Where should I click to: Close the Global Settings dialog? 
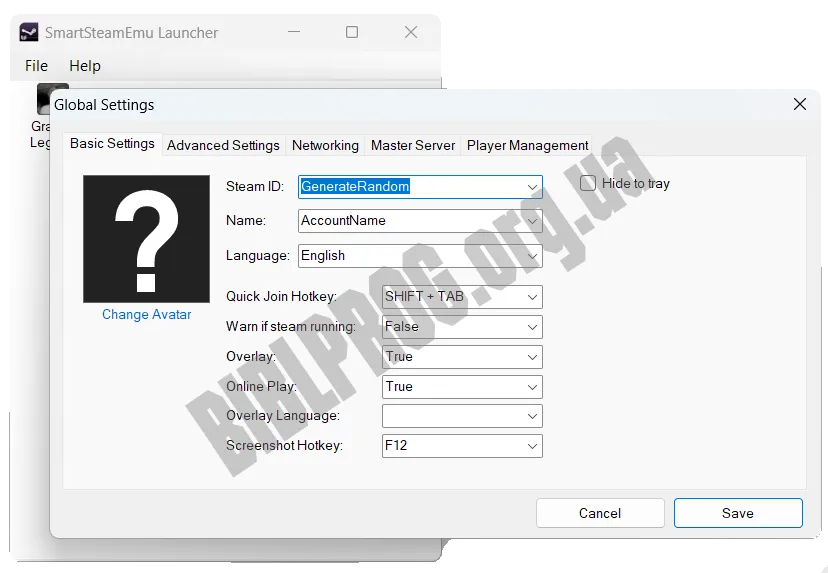click(x=799, y=104)
